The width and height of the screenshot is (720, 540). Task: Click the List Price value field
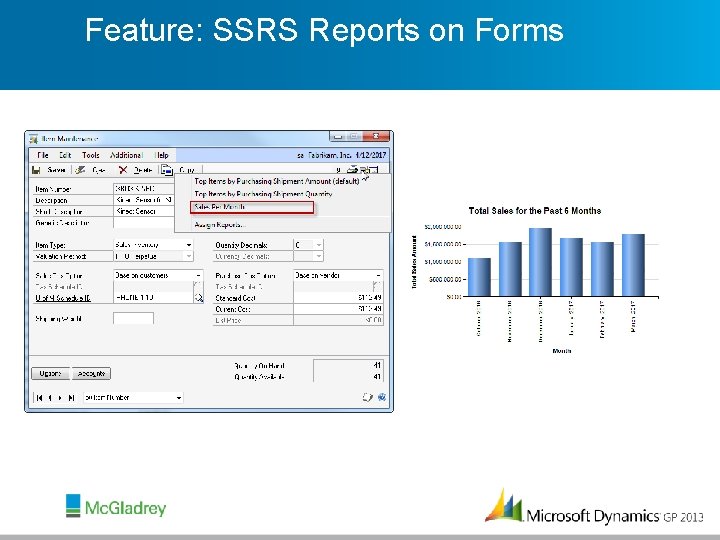(x=338, y=320)
